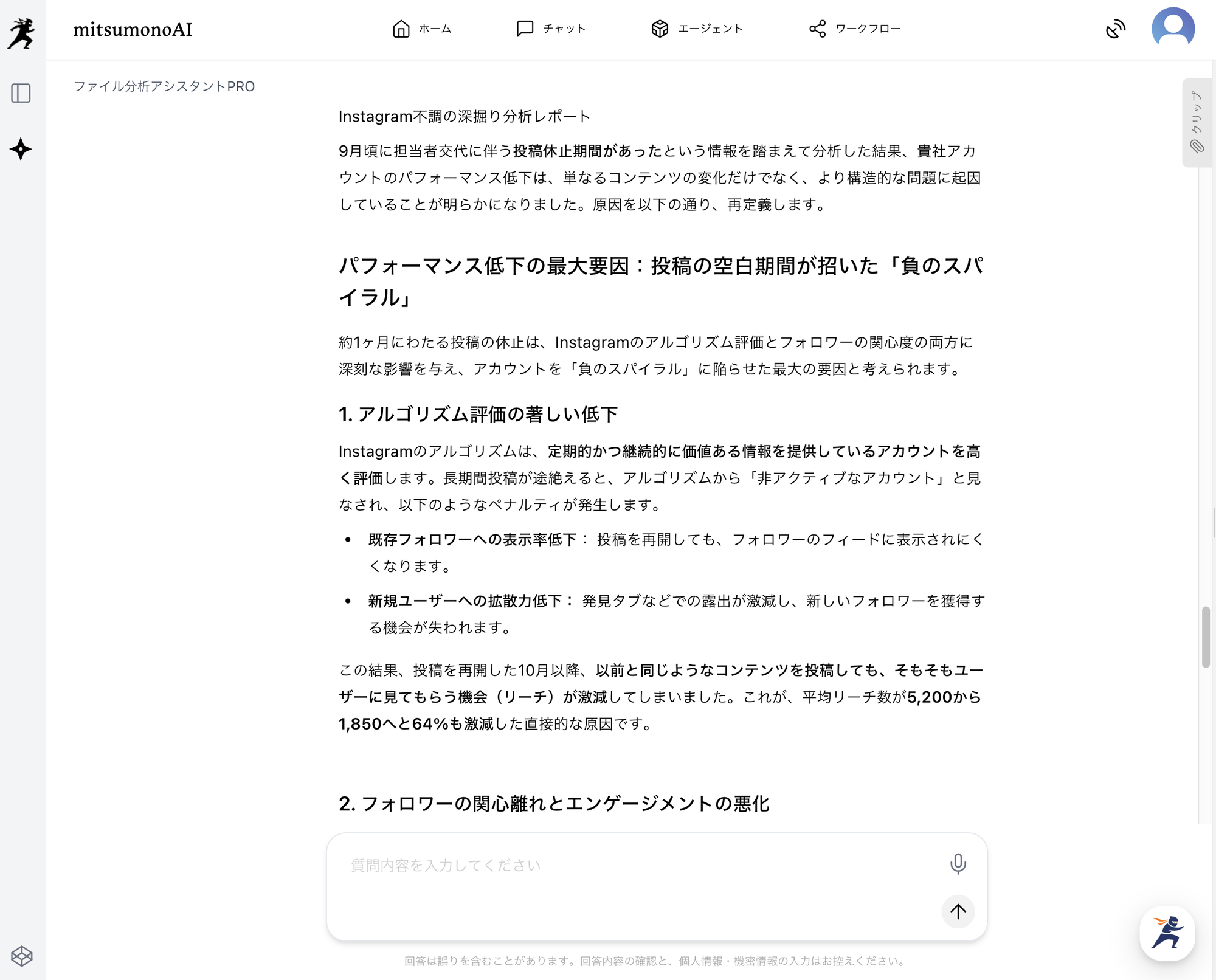Viewport: 1216px width, 980px height.
Task: Click the four-point sparkle icon in sidebar
Action: click(x=21, y=149)
